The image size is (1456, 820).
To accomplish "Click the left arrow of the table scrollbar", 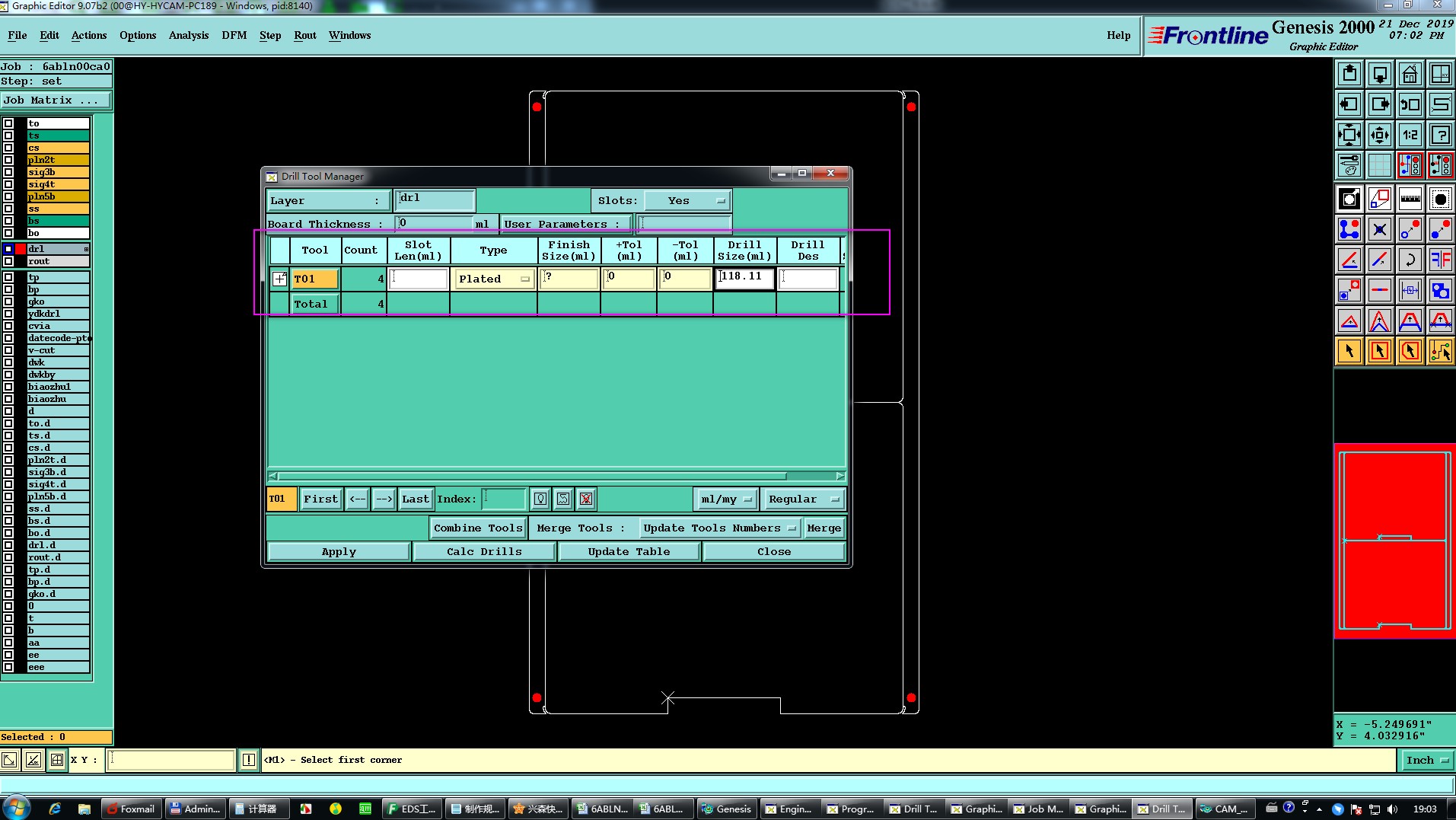I will [273, 476].
